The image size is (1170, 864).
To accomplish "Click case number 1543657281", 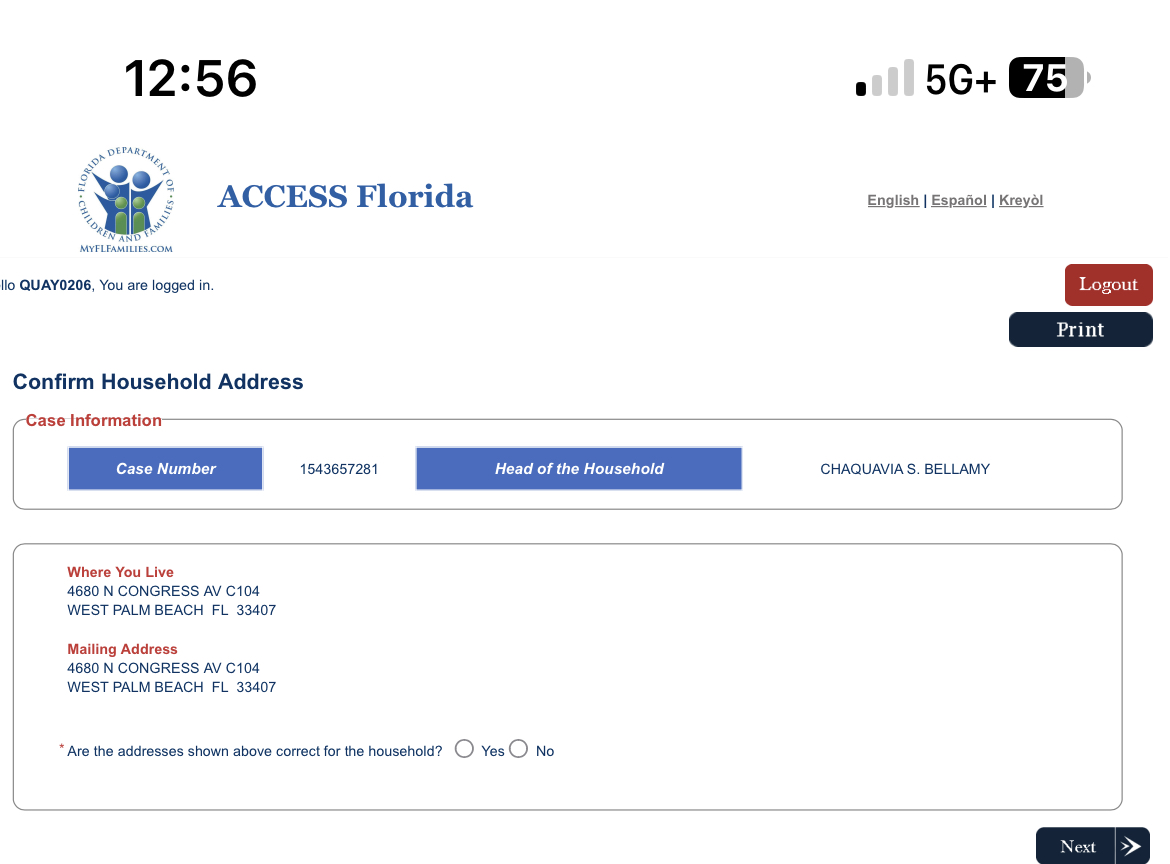I will tap(339, 469).
